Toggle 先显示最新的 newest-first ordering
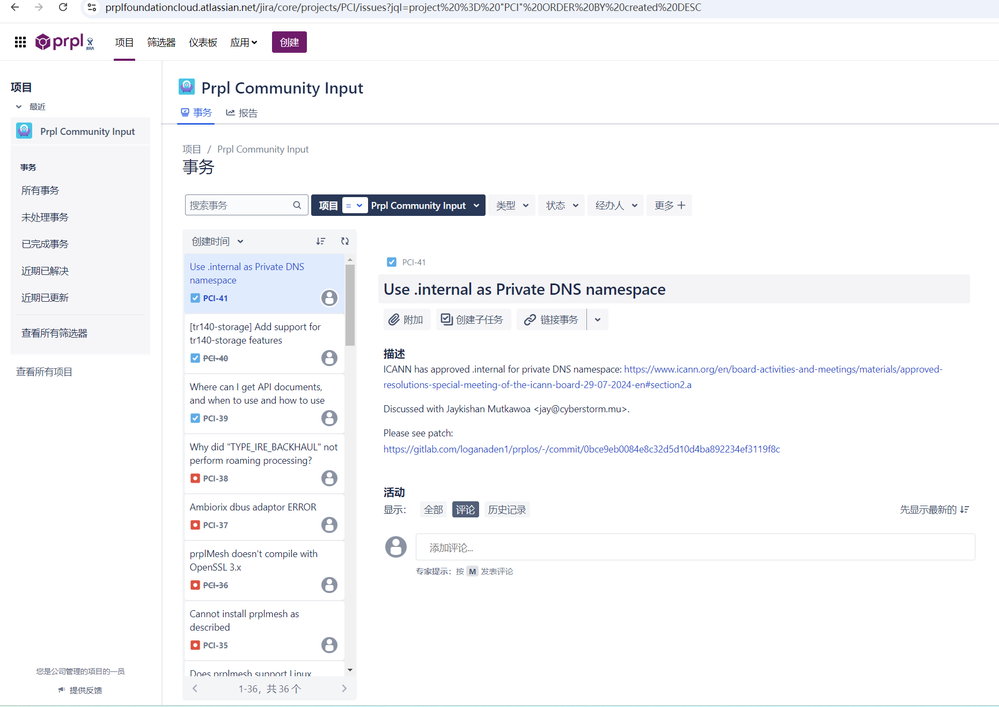The image size is (999, 707). pos(934,510)
